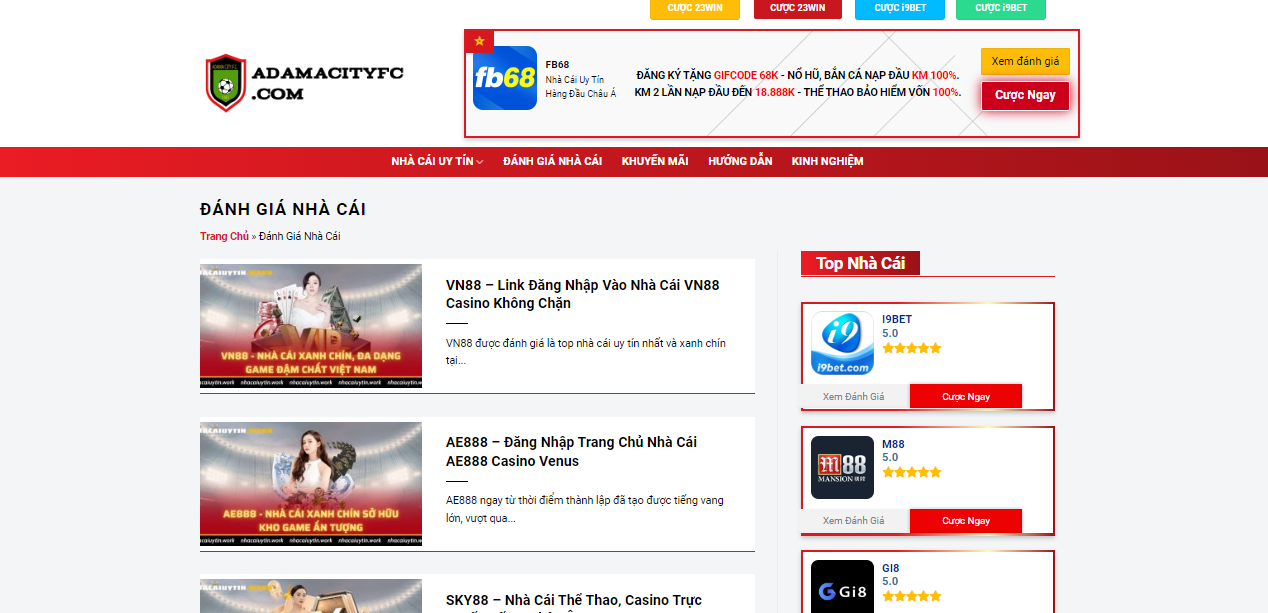This screenshot has width=1268, height=613.
Task: Click Xem đánh giá in FB68 banner
Action: pos(1025,61)
